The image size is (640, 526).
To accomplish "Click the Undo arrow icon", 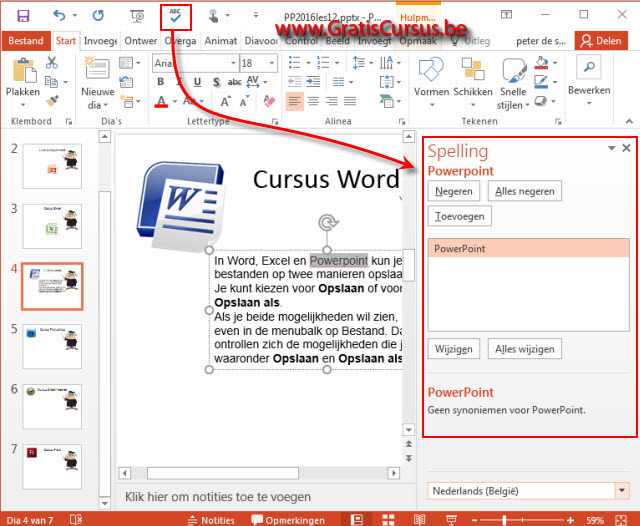I will (x=60, y=16).
